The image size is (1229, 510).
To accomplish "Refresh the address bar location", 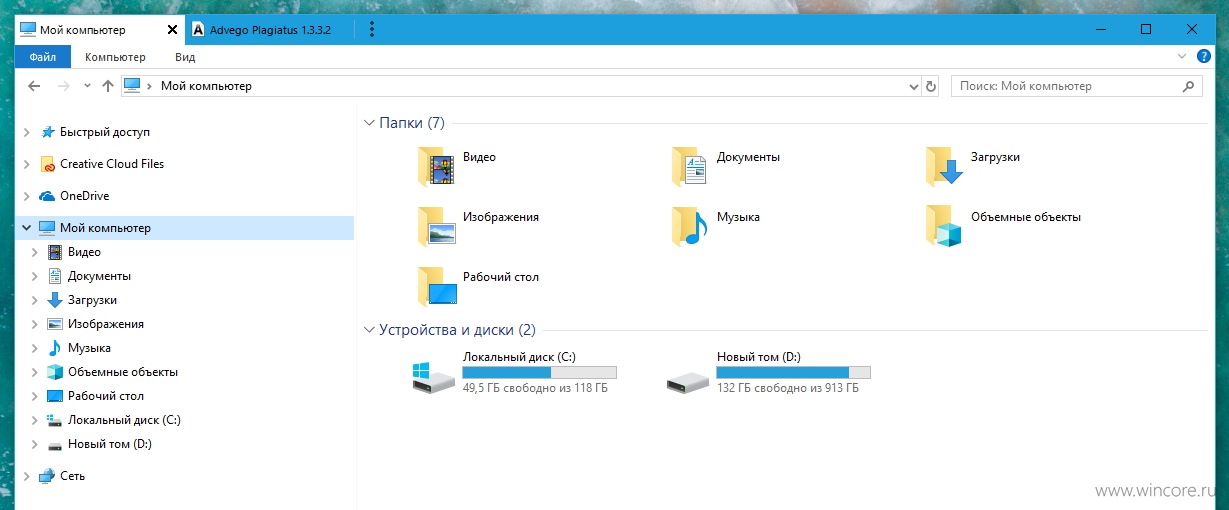I will 931,86.
